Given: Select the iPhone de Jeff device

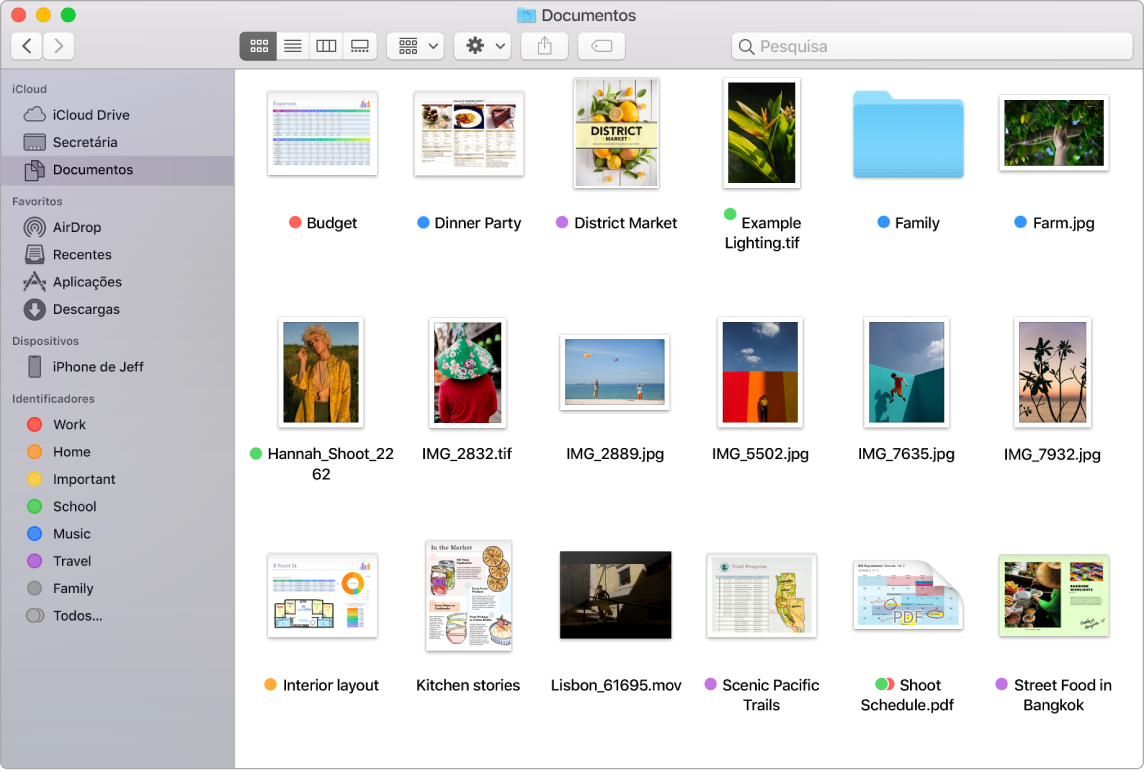Looking at the screenshot, I should point(91,367).
